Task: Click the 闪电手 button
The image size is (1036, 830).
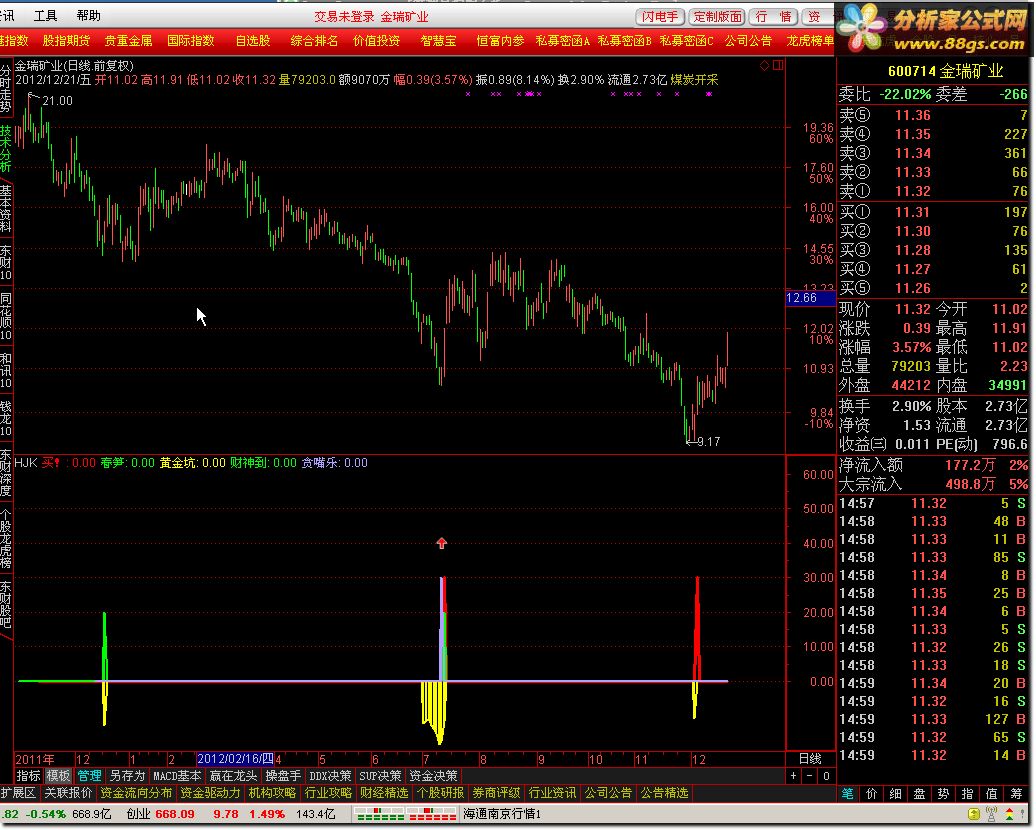Action: [x=660, y=17]
